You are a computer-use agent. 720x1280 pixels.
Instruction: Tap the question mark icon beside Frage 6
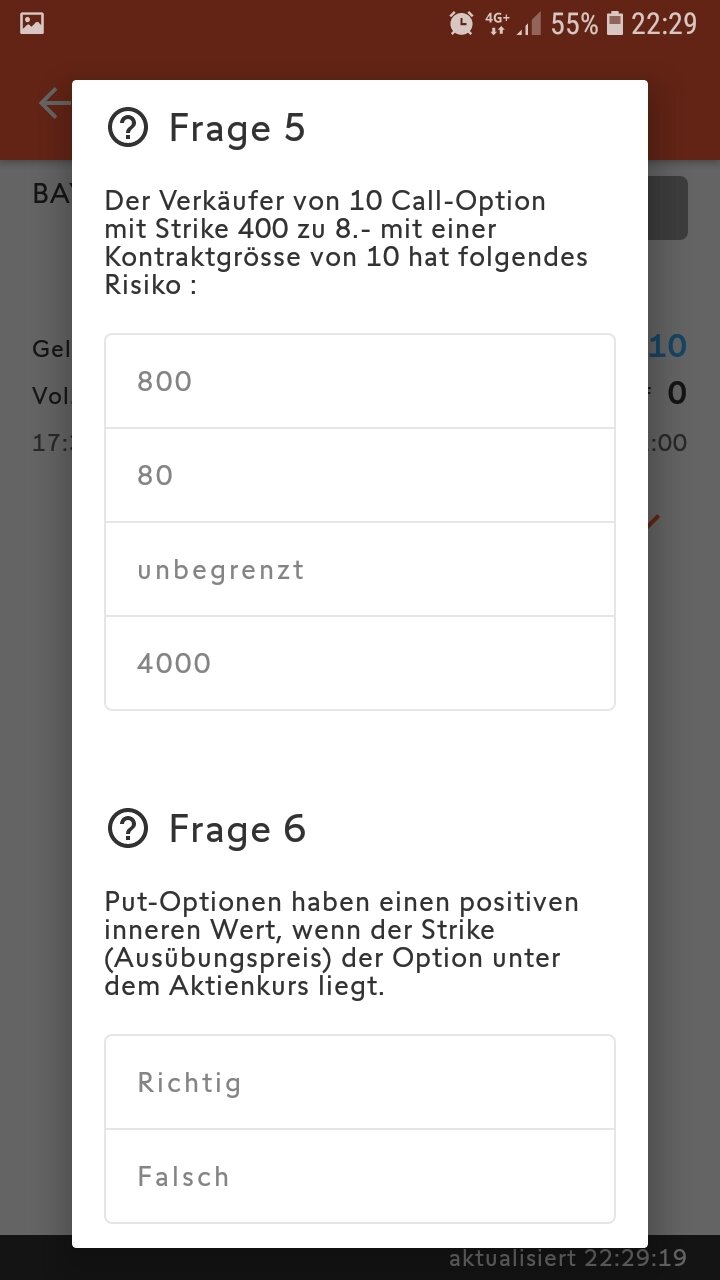(x=128, y=829)
